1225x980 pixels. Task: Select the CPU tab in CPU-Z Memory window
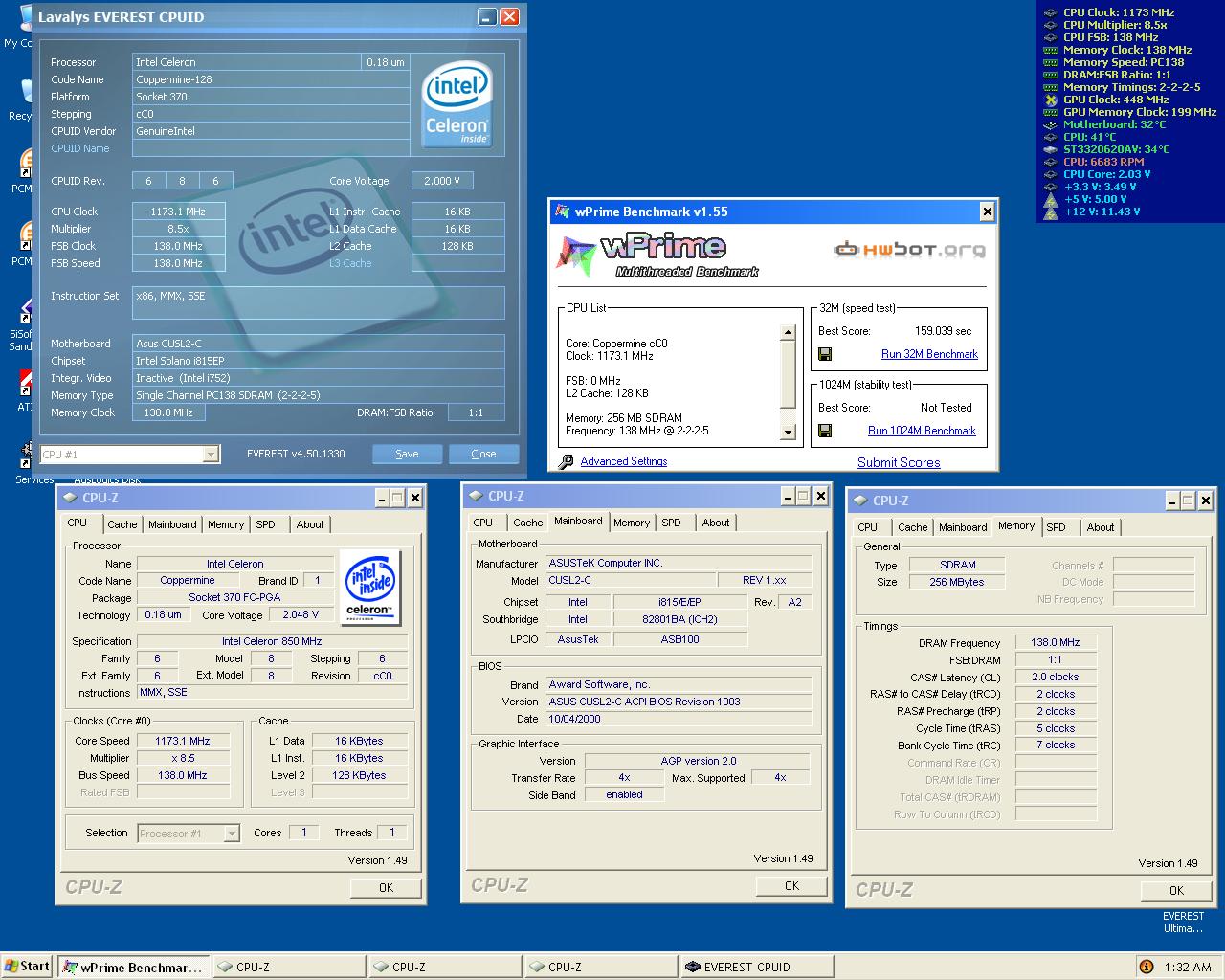868,527
